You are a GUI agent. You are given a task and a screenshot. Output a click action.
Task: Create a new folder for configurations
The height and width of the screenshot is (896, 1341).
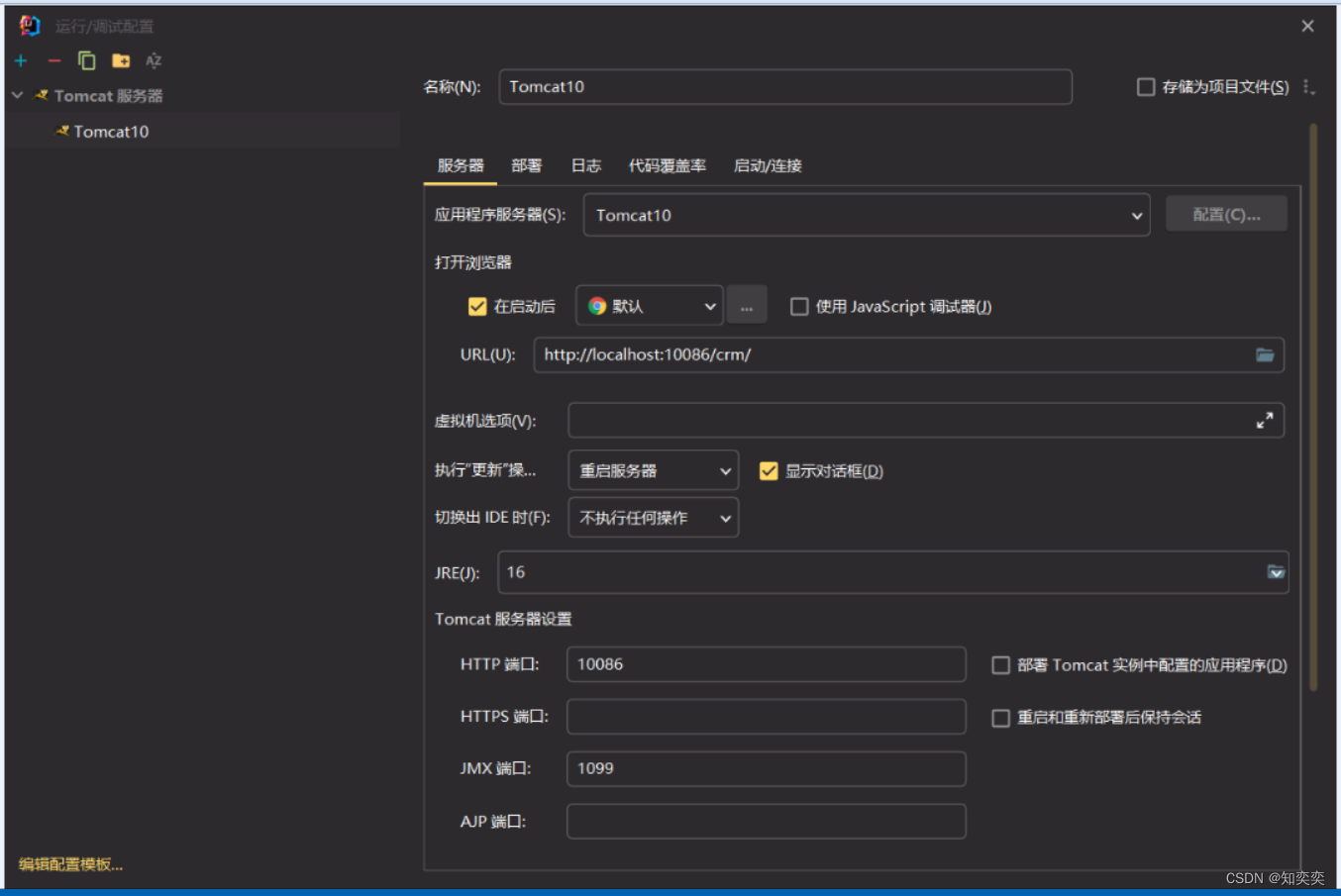121,61
